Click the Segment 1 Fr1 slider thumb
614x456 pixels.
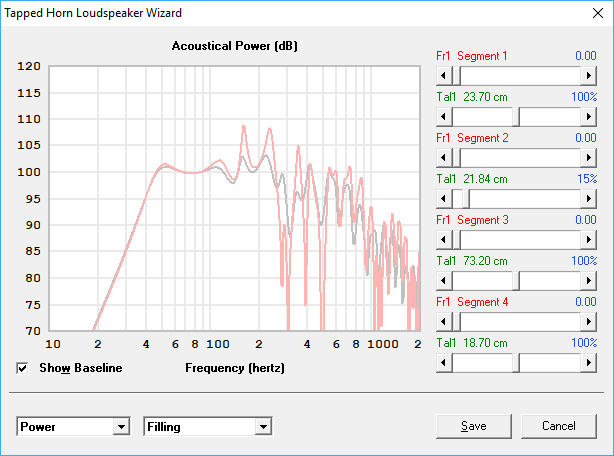click(456, 76)
